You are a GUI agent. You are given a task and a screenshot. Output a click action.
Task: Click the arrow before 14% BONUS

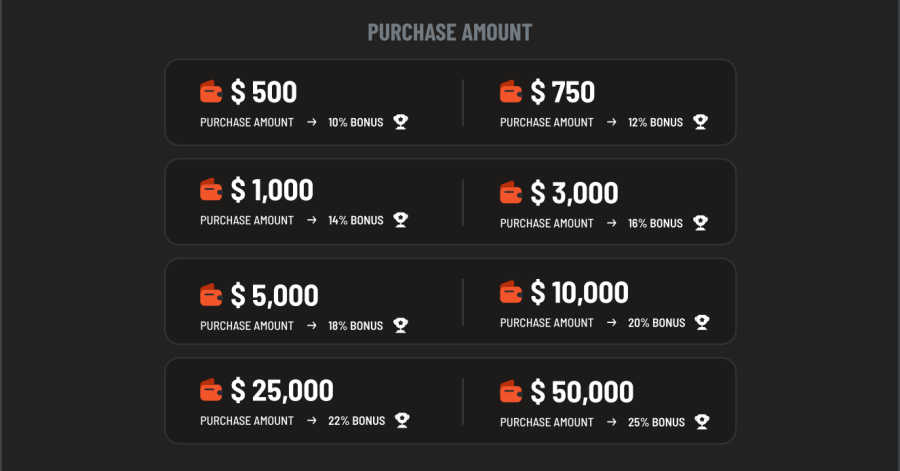click(312, 220)
